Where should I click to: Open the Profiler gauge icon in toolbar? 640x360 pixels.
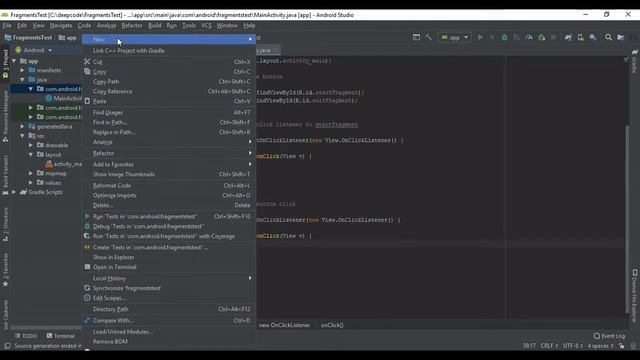[529, 37]
